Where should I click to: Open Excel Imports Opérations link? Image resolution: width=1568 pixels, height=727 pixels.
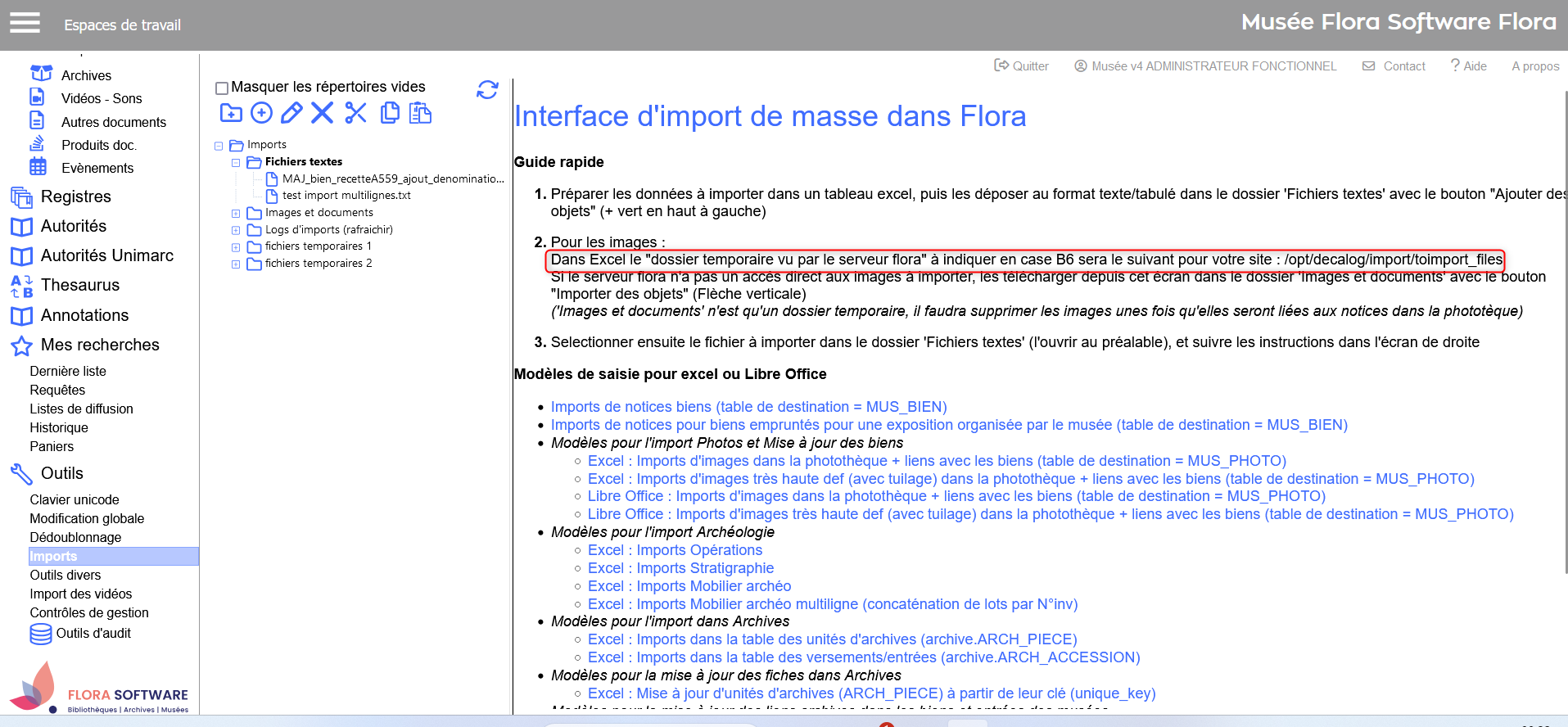675,550
